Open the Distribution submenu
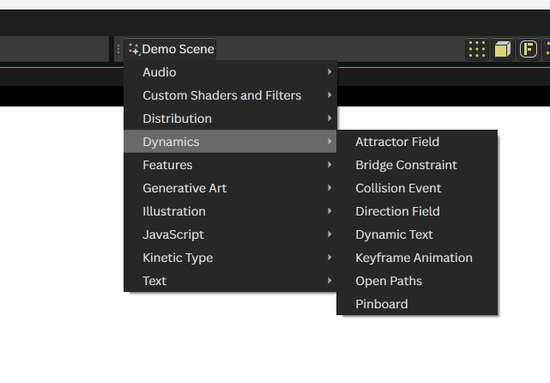The height and width of the screenshot is (383, 550). (230, 118)
